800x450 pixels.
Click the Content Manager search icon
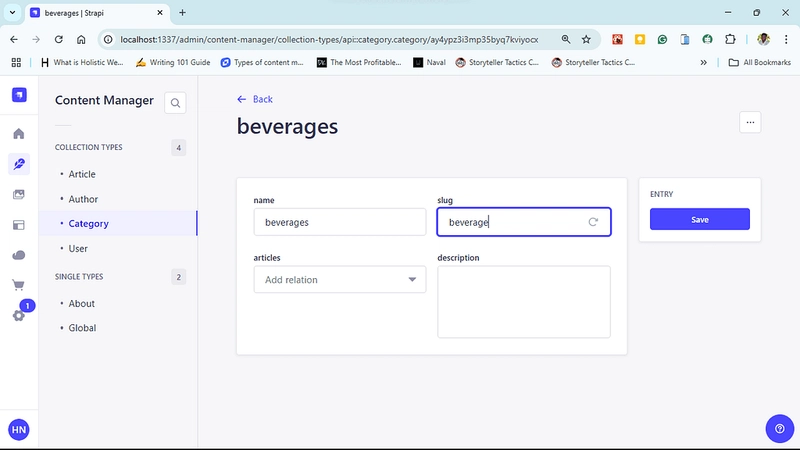(x=175, y=103)
